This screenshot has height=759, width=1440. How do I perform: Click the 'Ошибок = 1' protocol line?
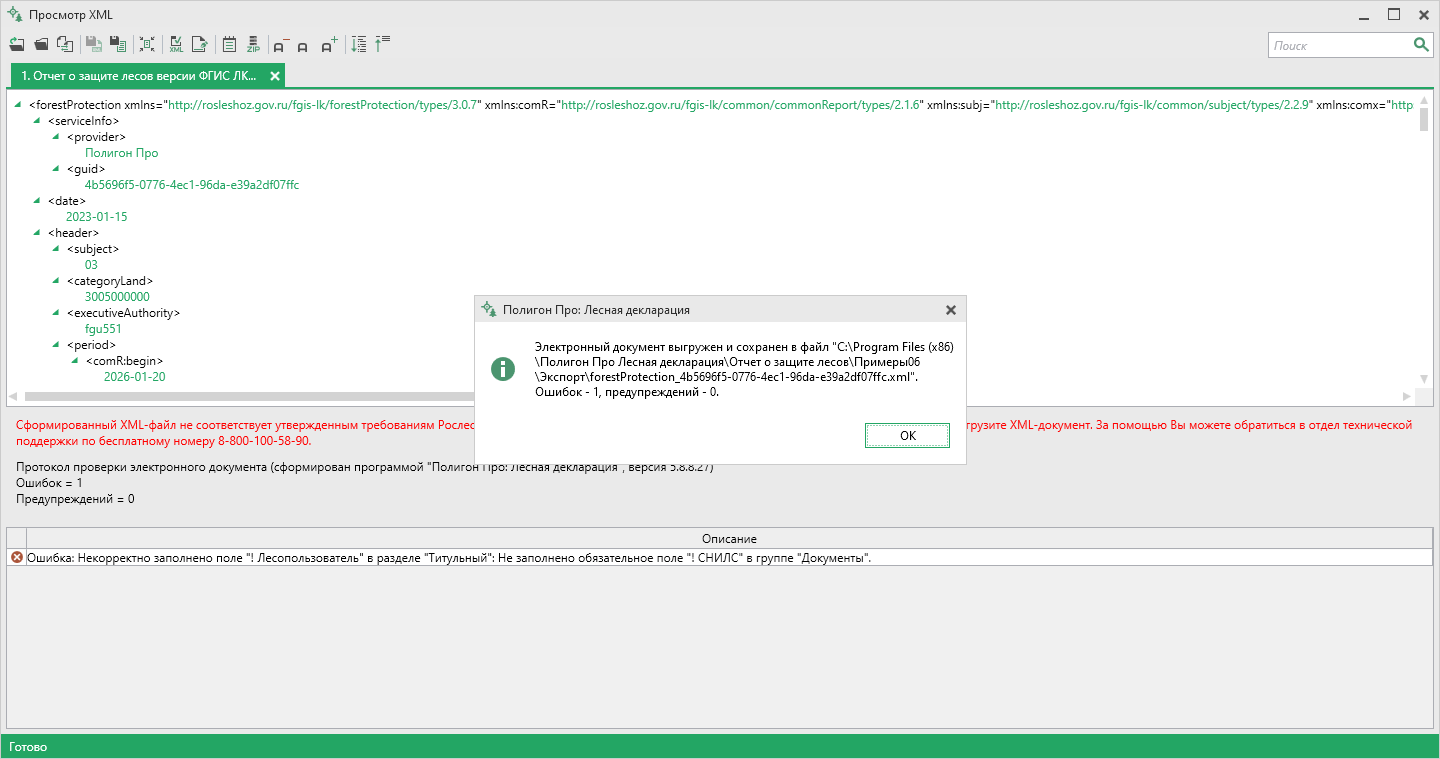(51, 483)
